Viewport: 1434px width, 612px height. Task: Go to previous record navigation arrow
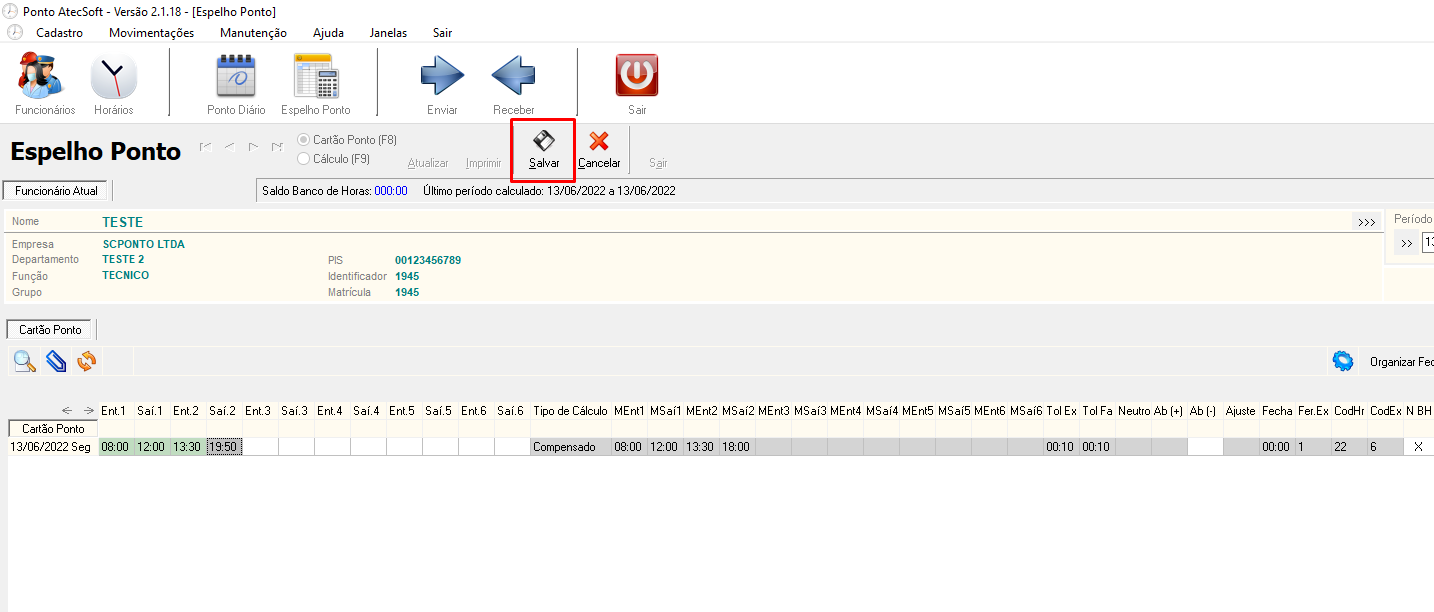(x=229, y=147)
